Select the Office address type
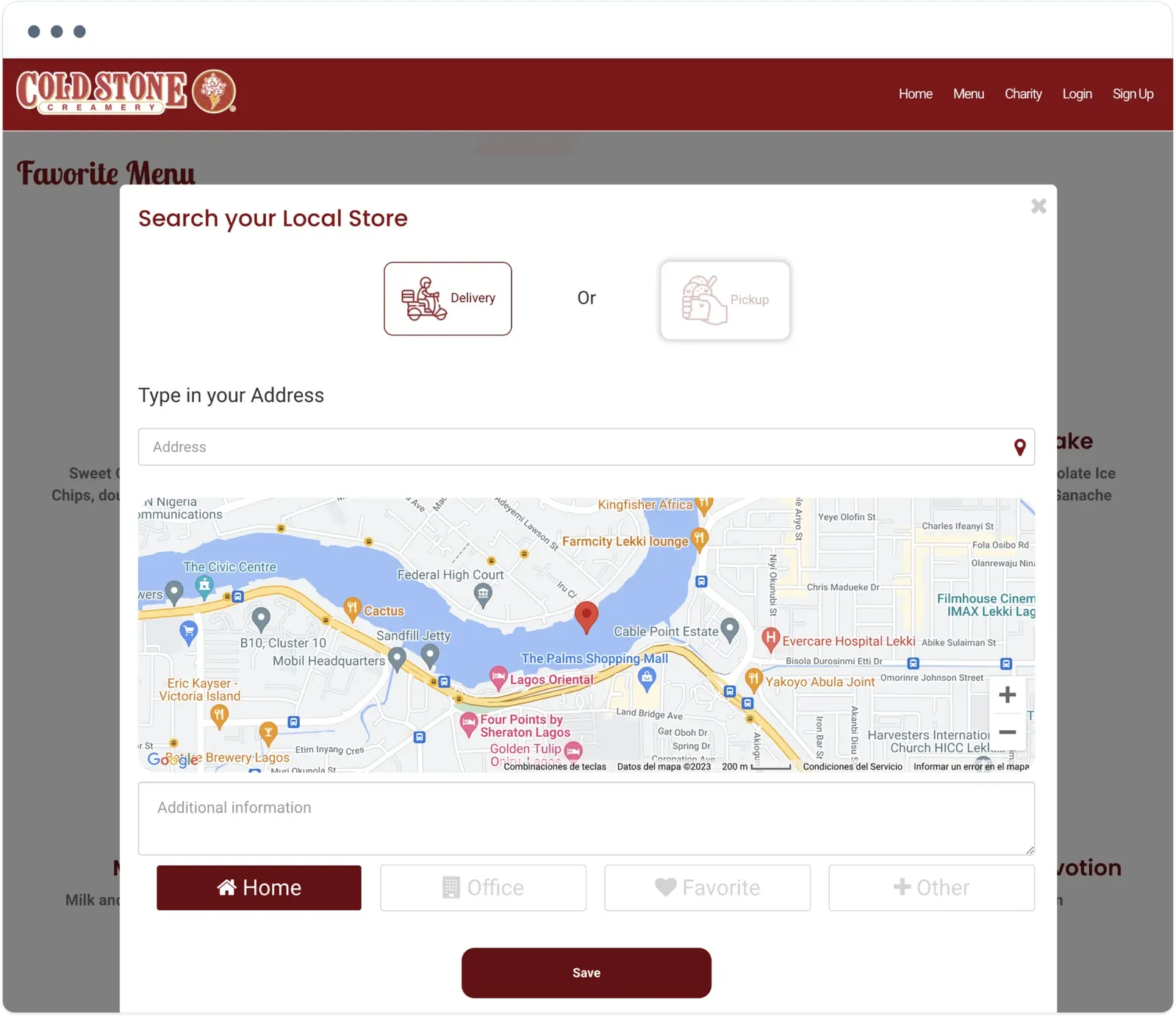Viewport: 1176px width, 1016px height. tap(483, 887)
